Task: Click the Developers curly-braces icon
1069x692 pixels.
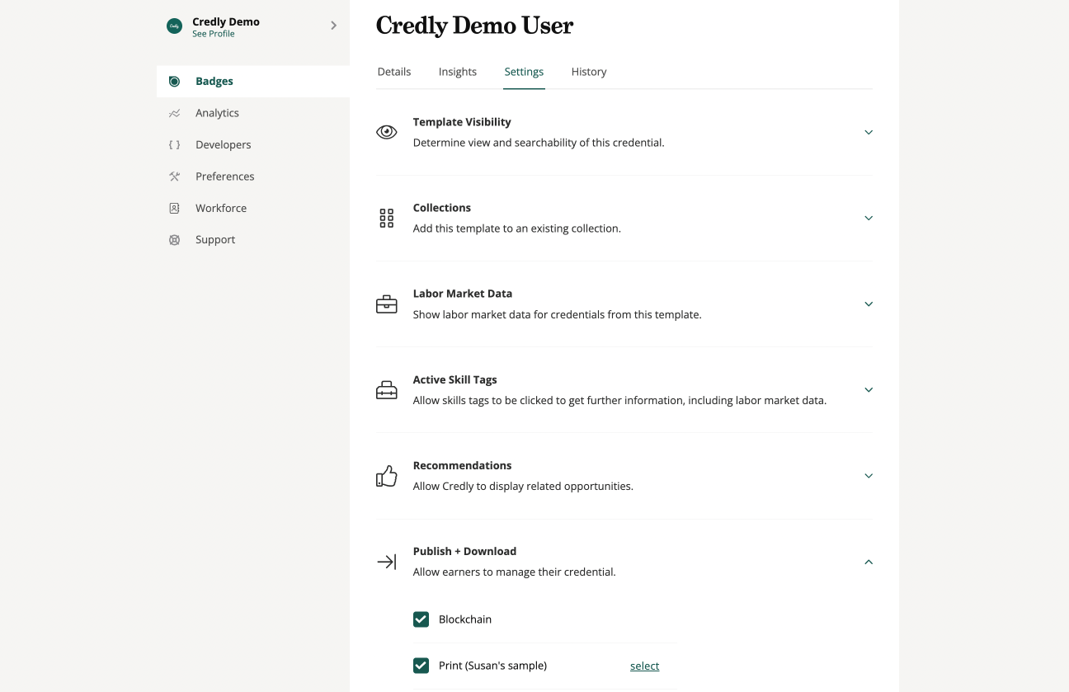Action: tap(175, 144)
